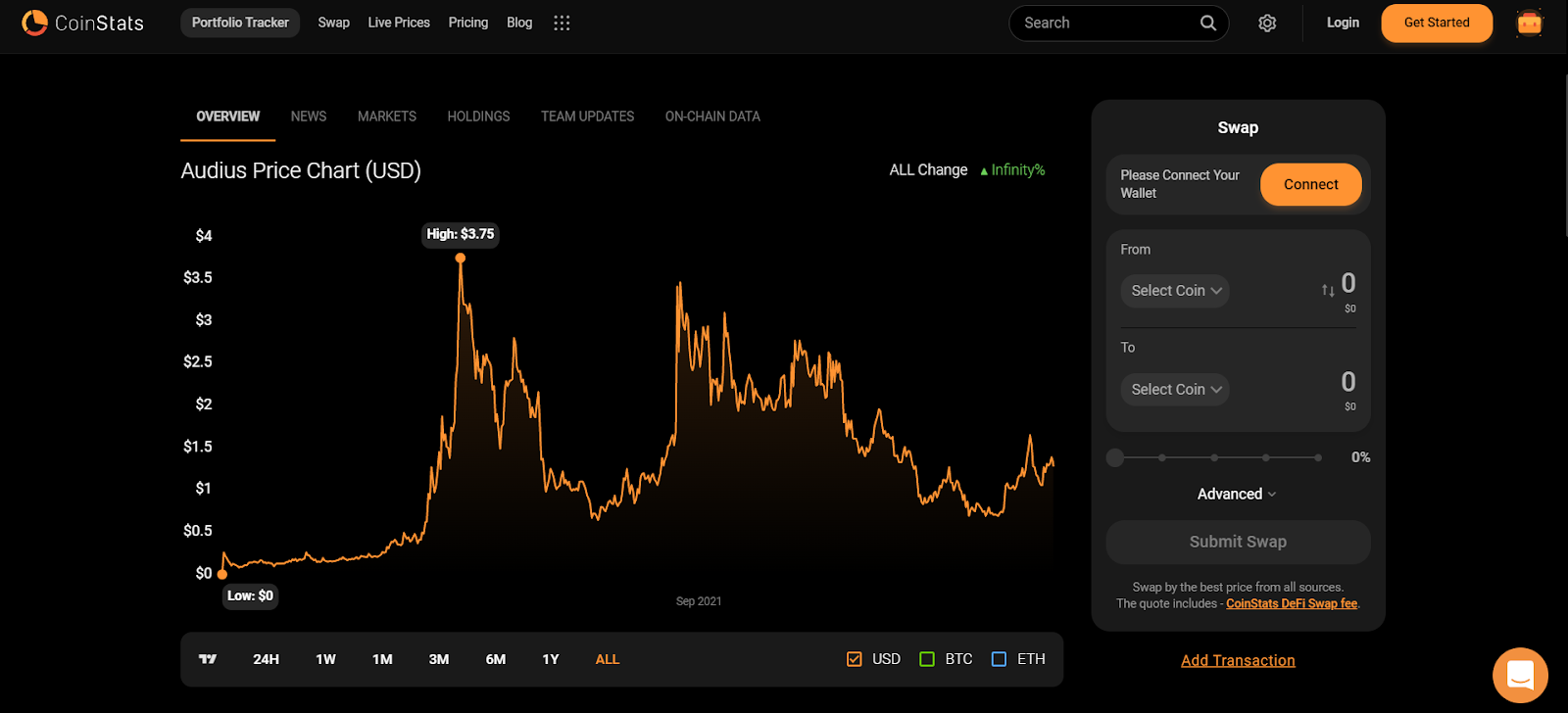This screenshot has width=1568, height=713.
Task: Click the Add Transaction link
Action: [1238, 660]
